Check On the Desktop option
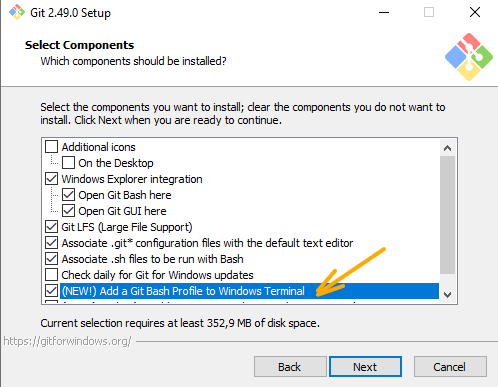Viewport: 498px width, 387px height. click(68, 163)
